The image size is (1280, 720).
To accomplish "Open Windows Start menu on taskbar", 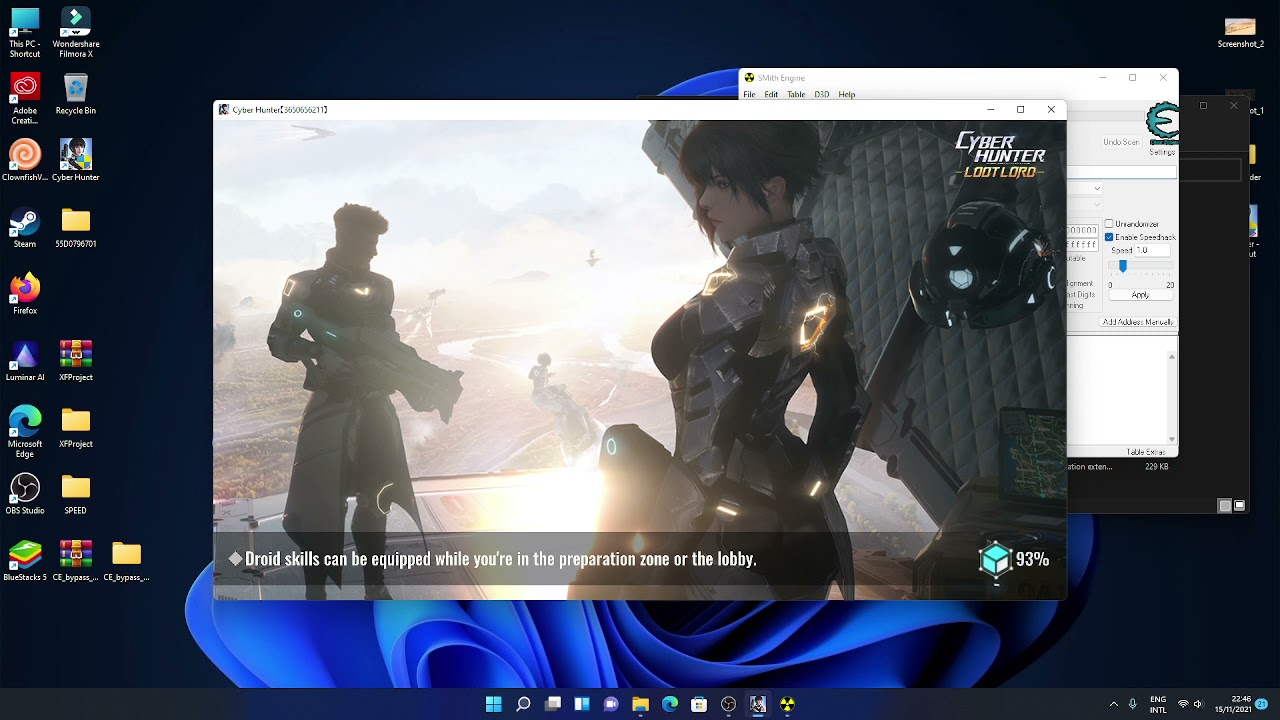I will point(493,704).
